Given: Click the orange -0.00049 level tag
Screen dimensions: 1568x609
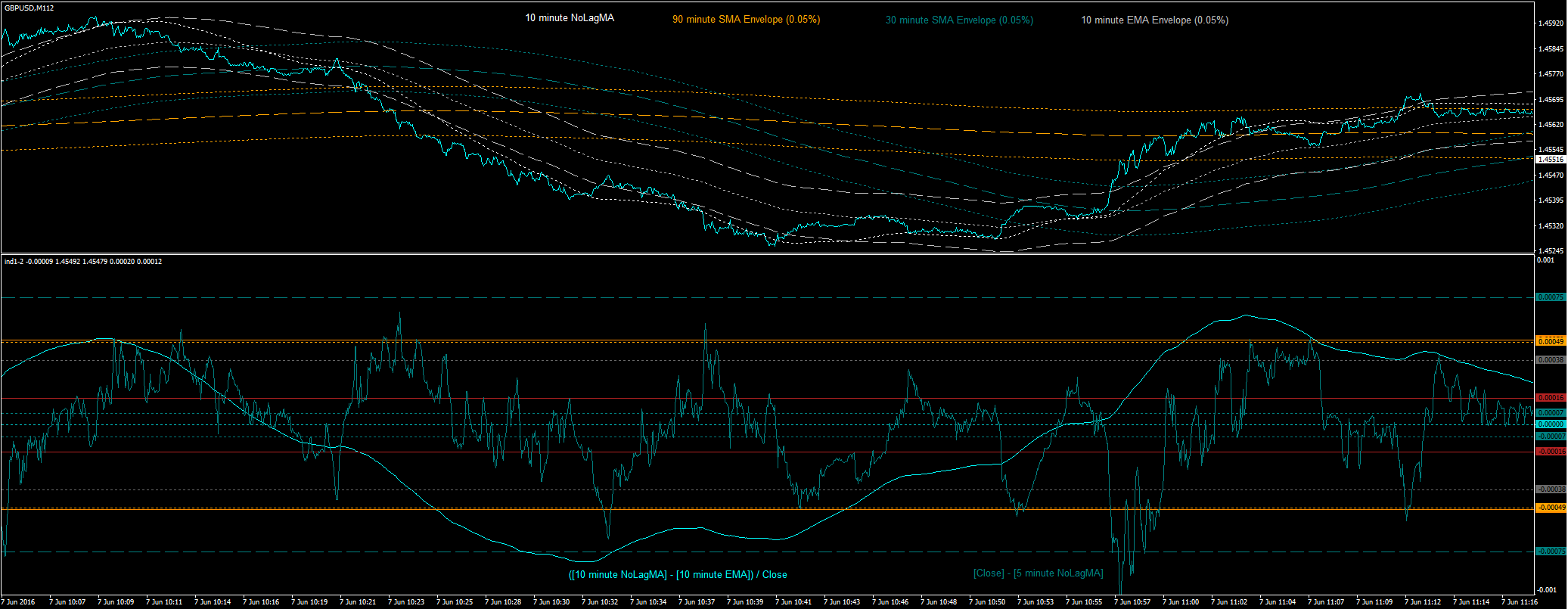Looking at the screenshot, I should tap(1551, 508).
